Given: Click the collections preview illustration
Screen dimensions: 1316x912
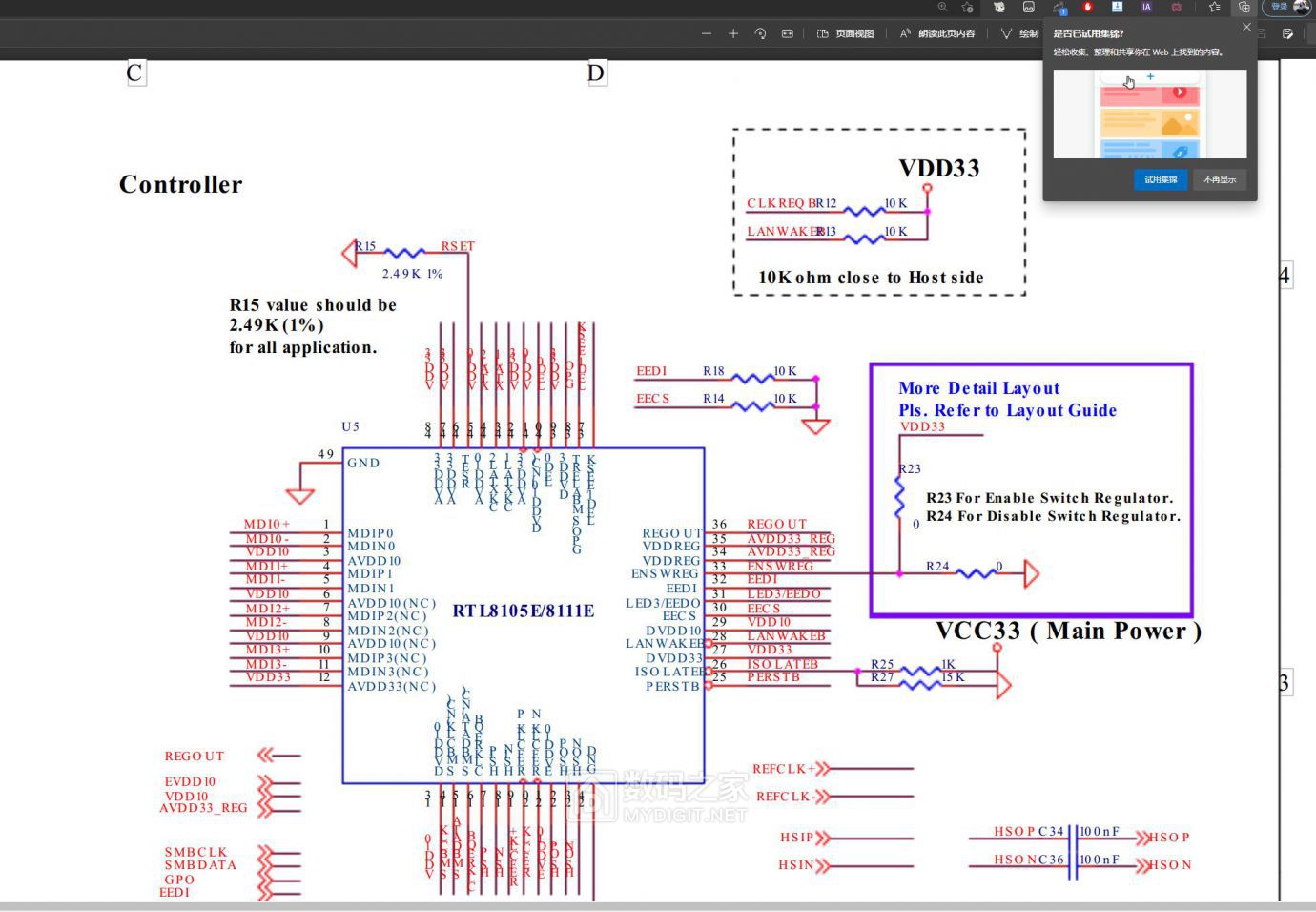Looking at the screenshot, I should pos(1149,114).
